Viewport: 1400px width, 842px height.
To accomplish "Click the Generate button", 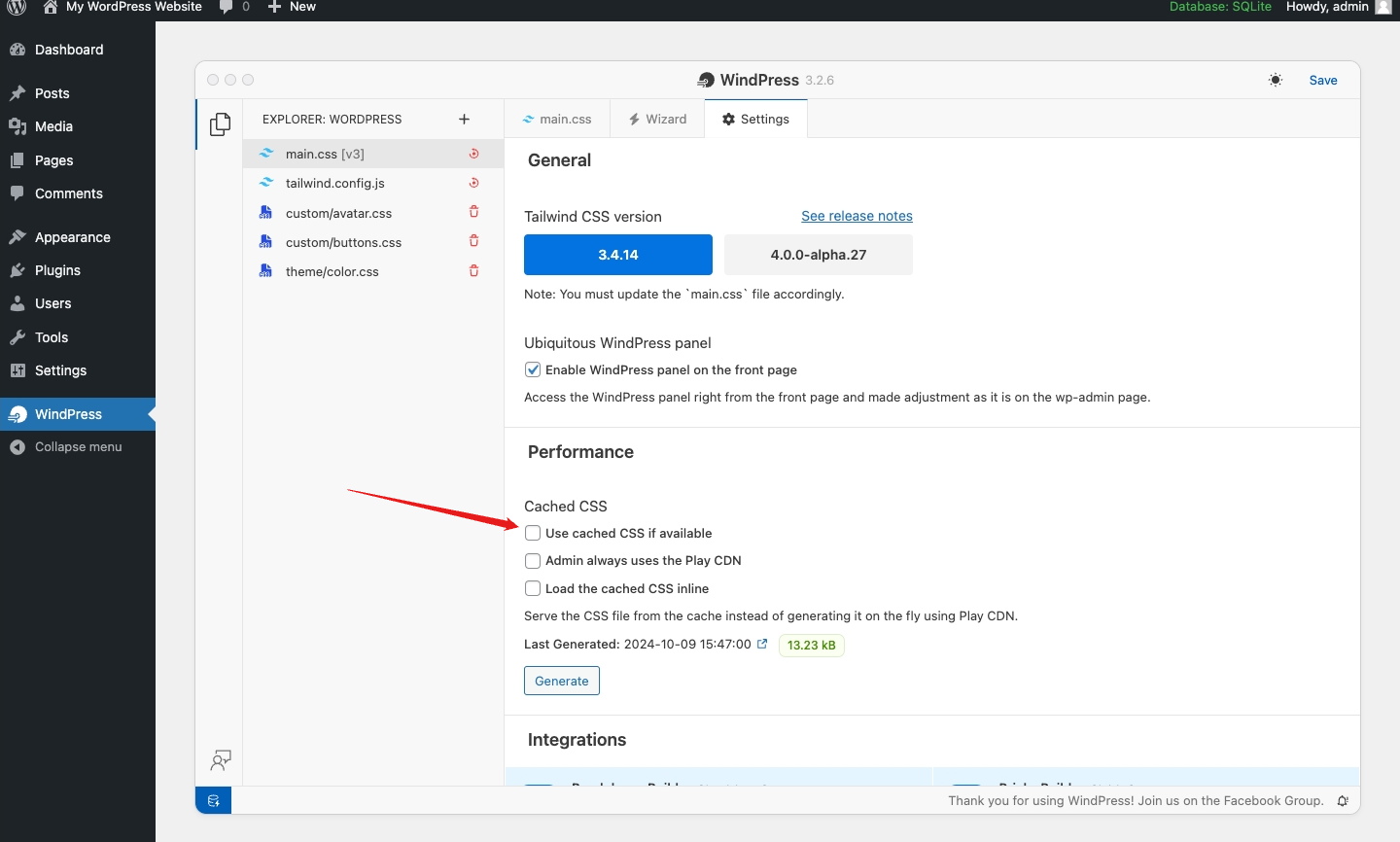I will click(x=561, y=681).
